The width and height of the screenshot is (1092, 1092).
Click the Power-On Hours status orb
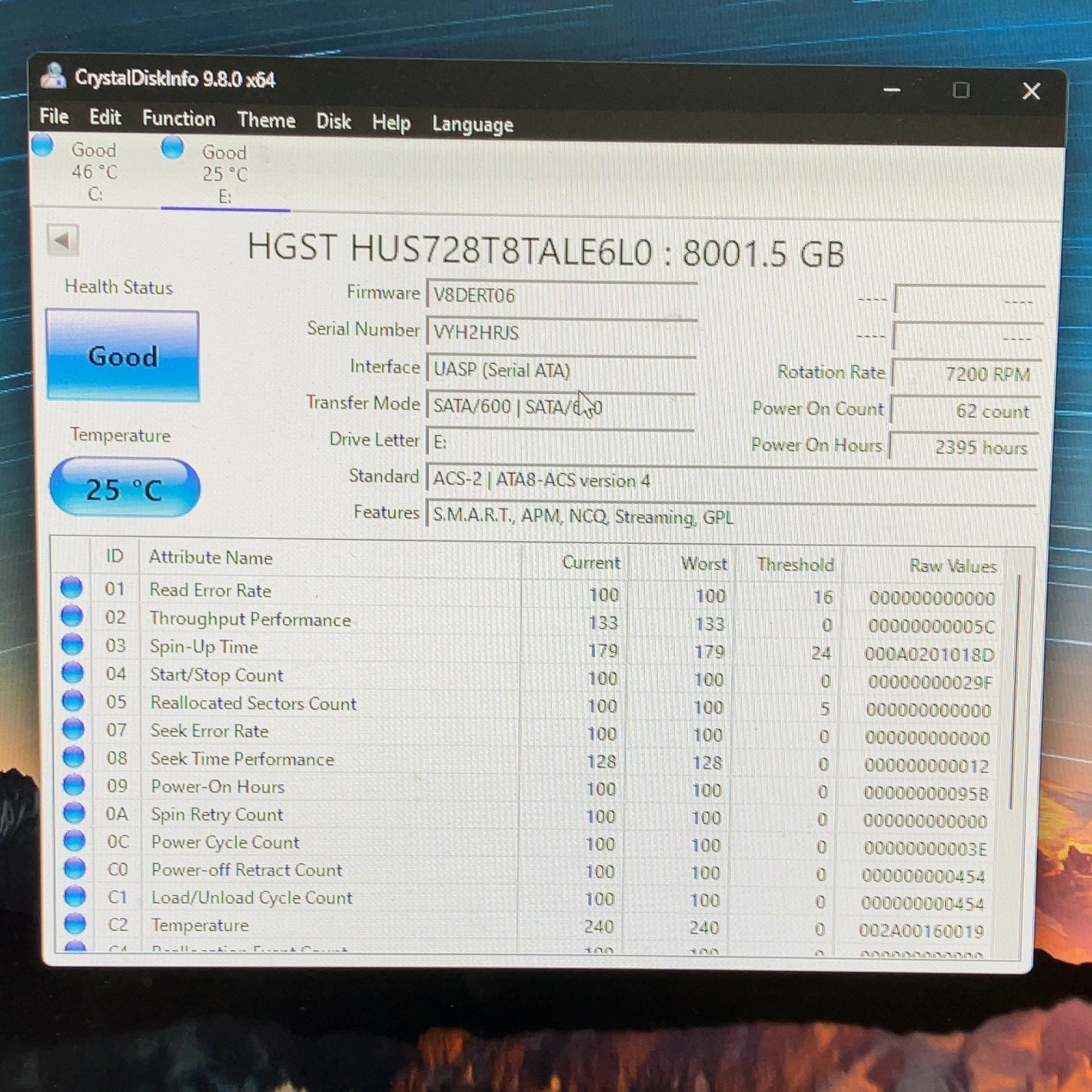point(74,784)
